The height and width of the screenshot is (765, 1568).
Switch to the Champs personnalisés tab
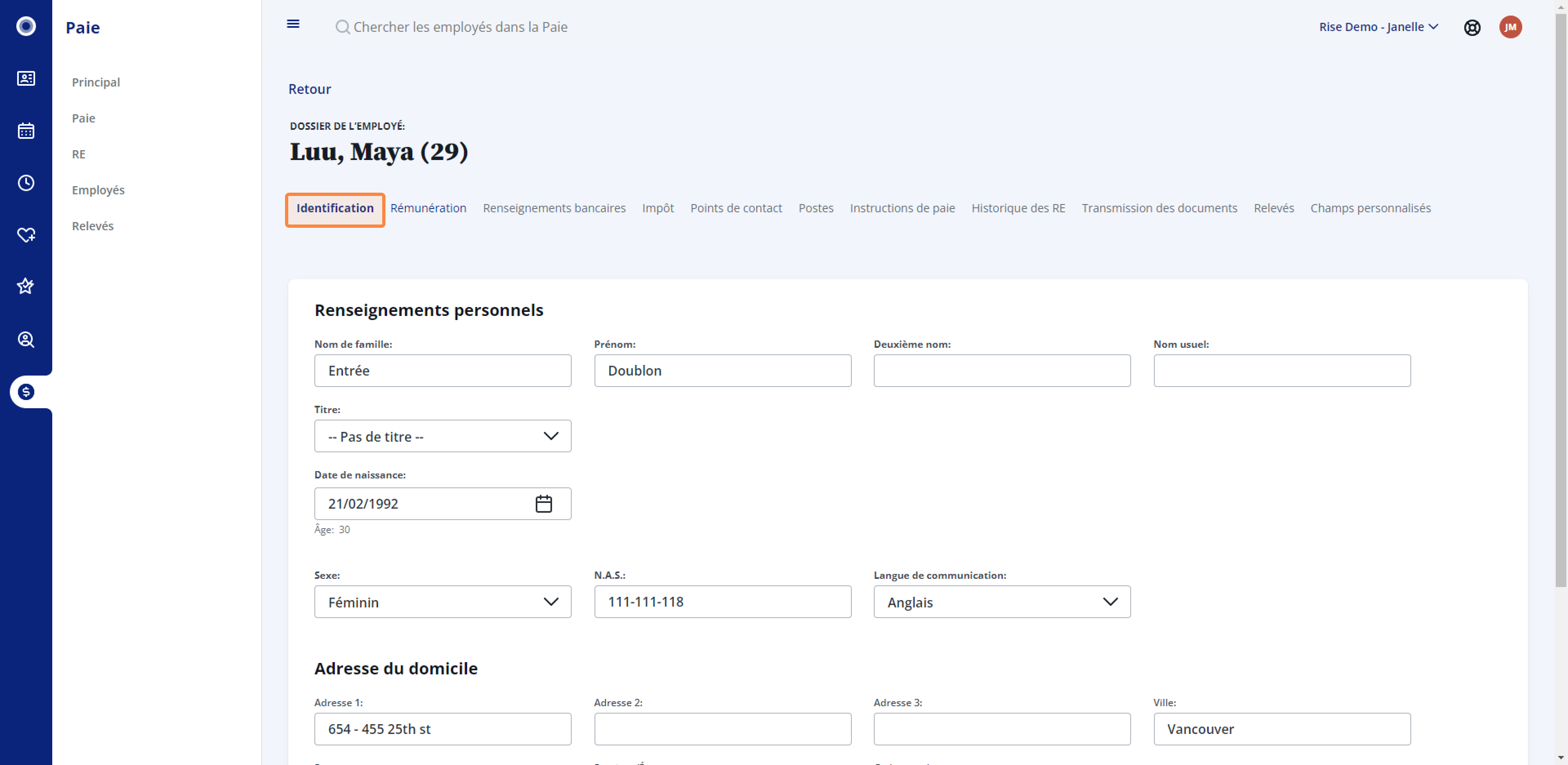click(1370, 208)
